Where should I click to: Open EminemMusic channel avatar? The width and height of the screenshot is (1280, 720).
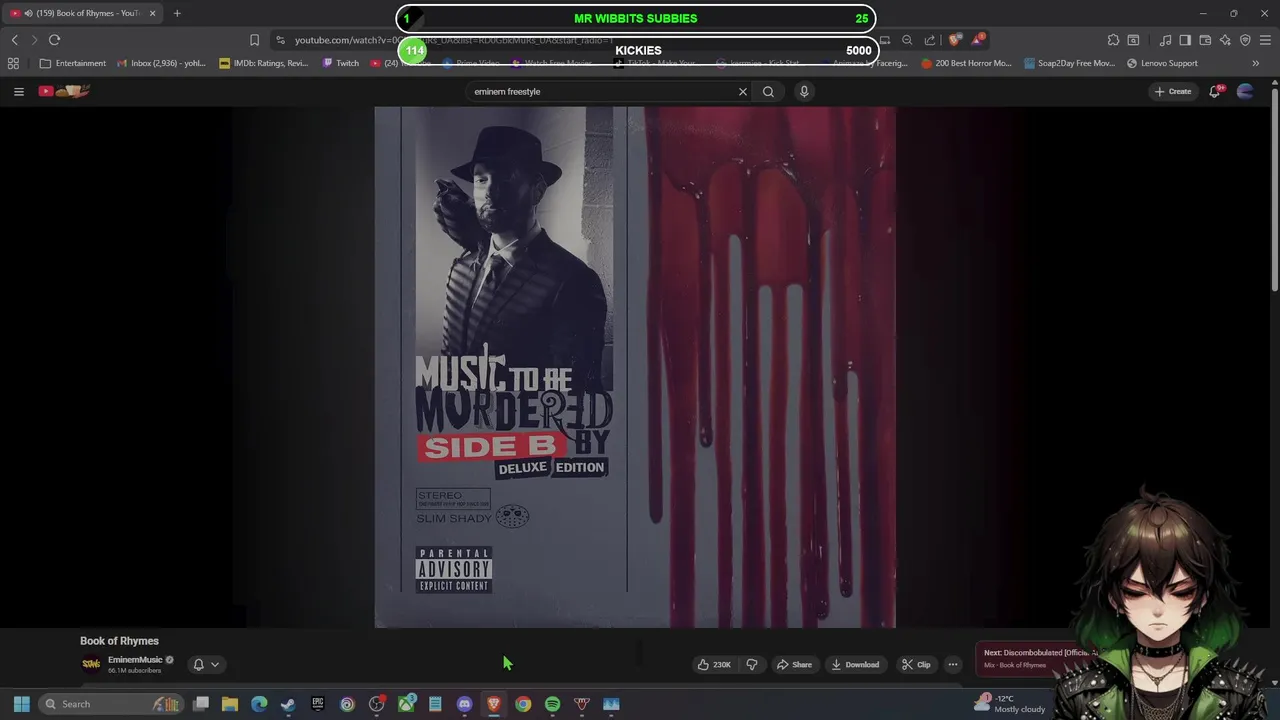(x=91, y=664)
